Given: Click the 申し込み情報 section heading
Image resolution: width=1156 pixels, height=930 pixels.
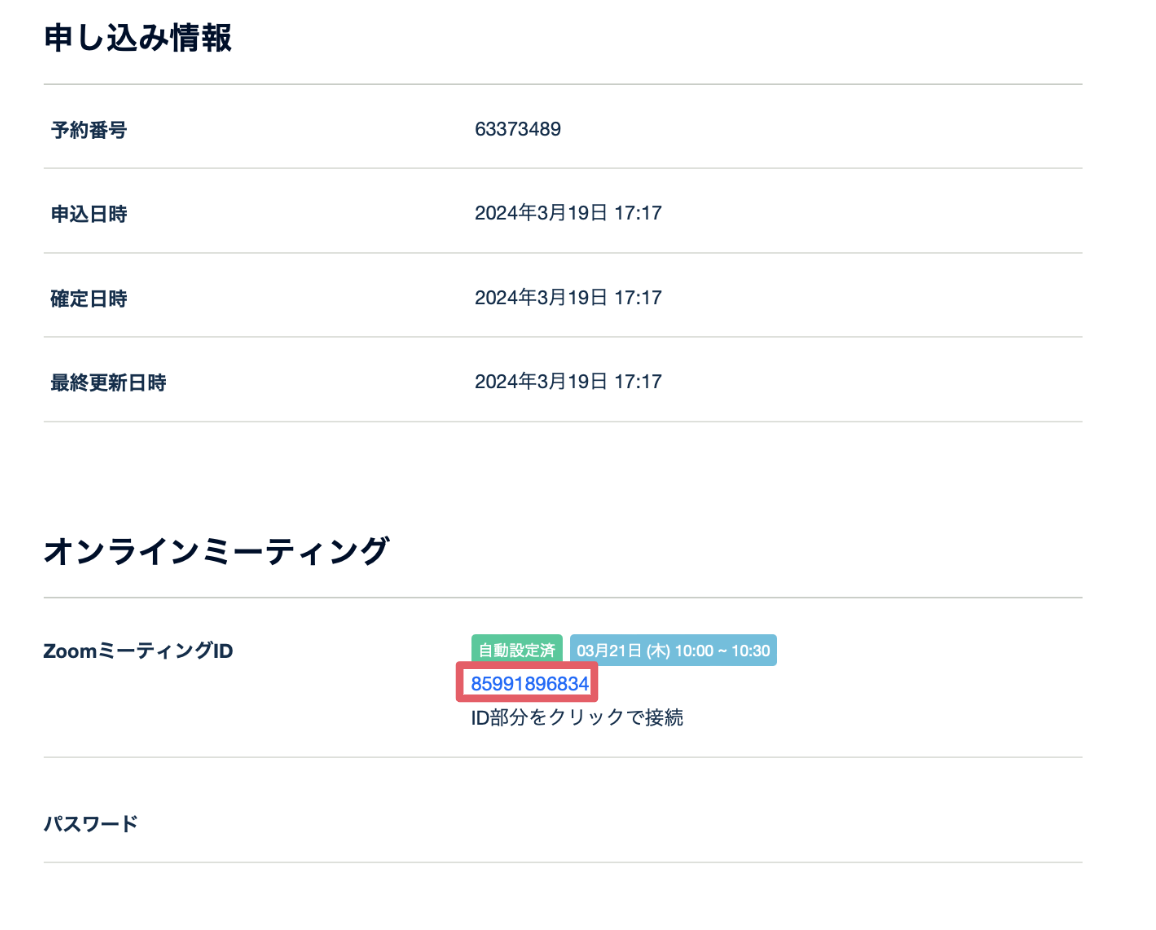Looking at the screenshot, I should point(138,38).
